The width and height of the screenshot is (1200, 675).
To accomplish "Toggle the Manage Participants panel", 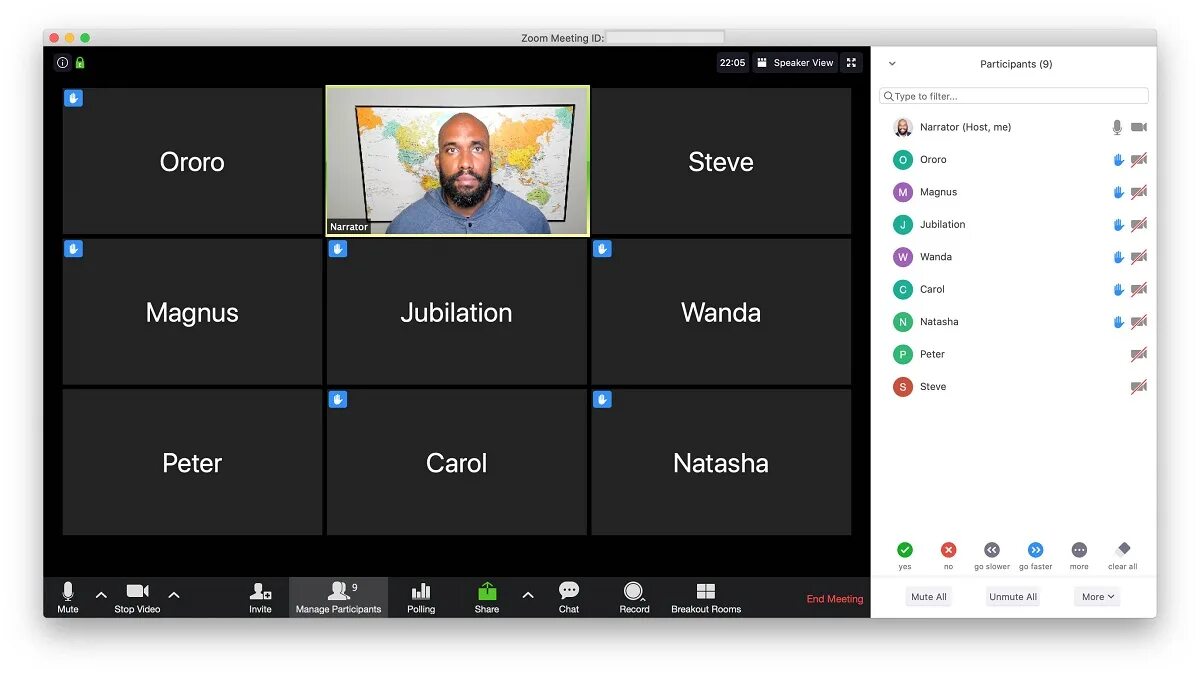I will [x=338, y=597].
